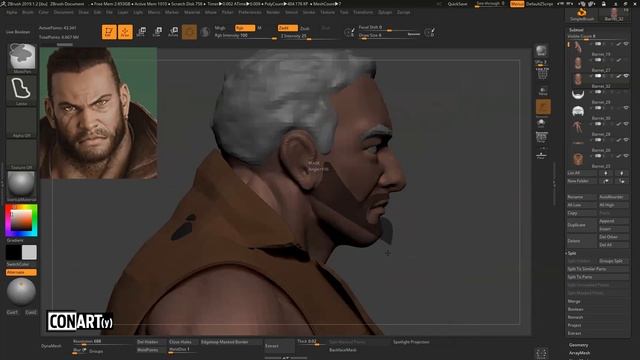Viewport: 640px width, 360px height.
Task: Toggle the Floor grid icon
Action: tap(542, 155)
